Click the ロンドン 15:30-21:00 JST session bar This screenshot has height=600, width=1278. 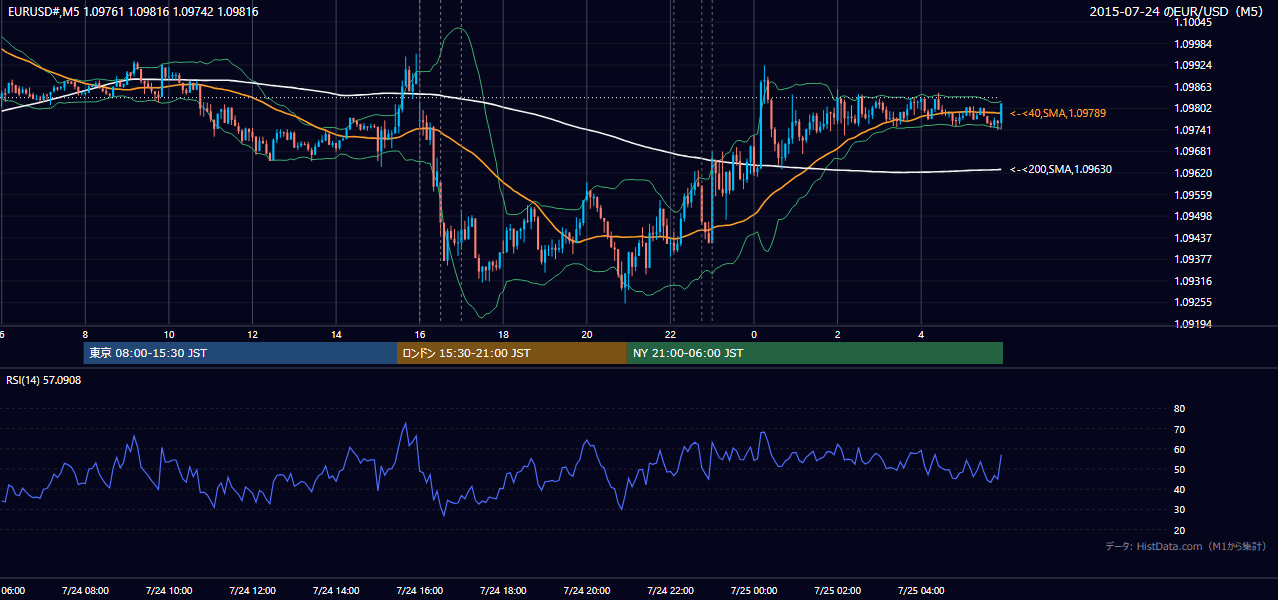pyautogui.click(x=512, y=353)
